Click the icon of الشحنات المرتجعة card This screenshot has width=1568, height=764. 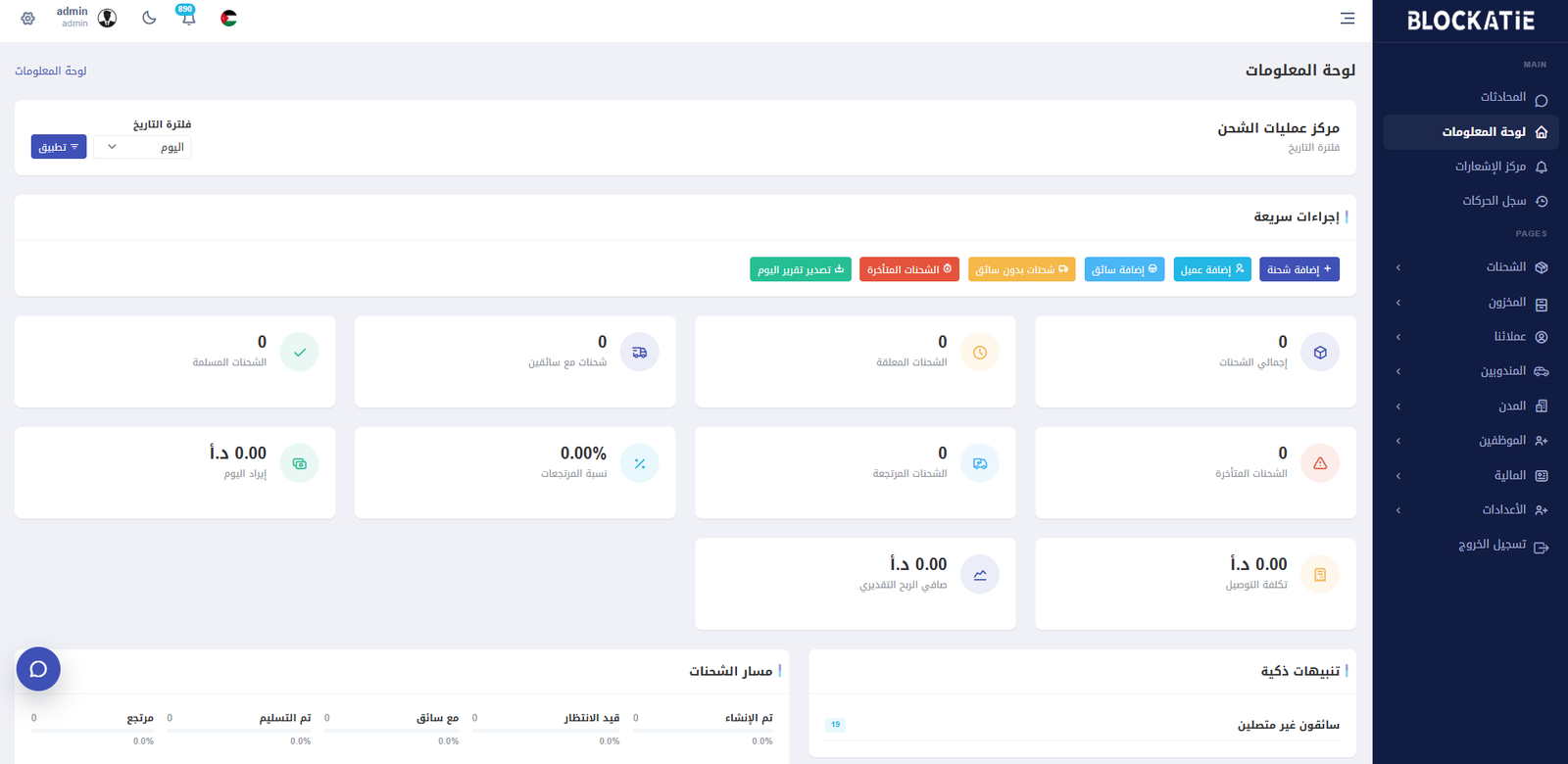(980, 463)
